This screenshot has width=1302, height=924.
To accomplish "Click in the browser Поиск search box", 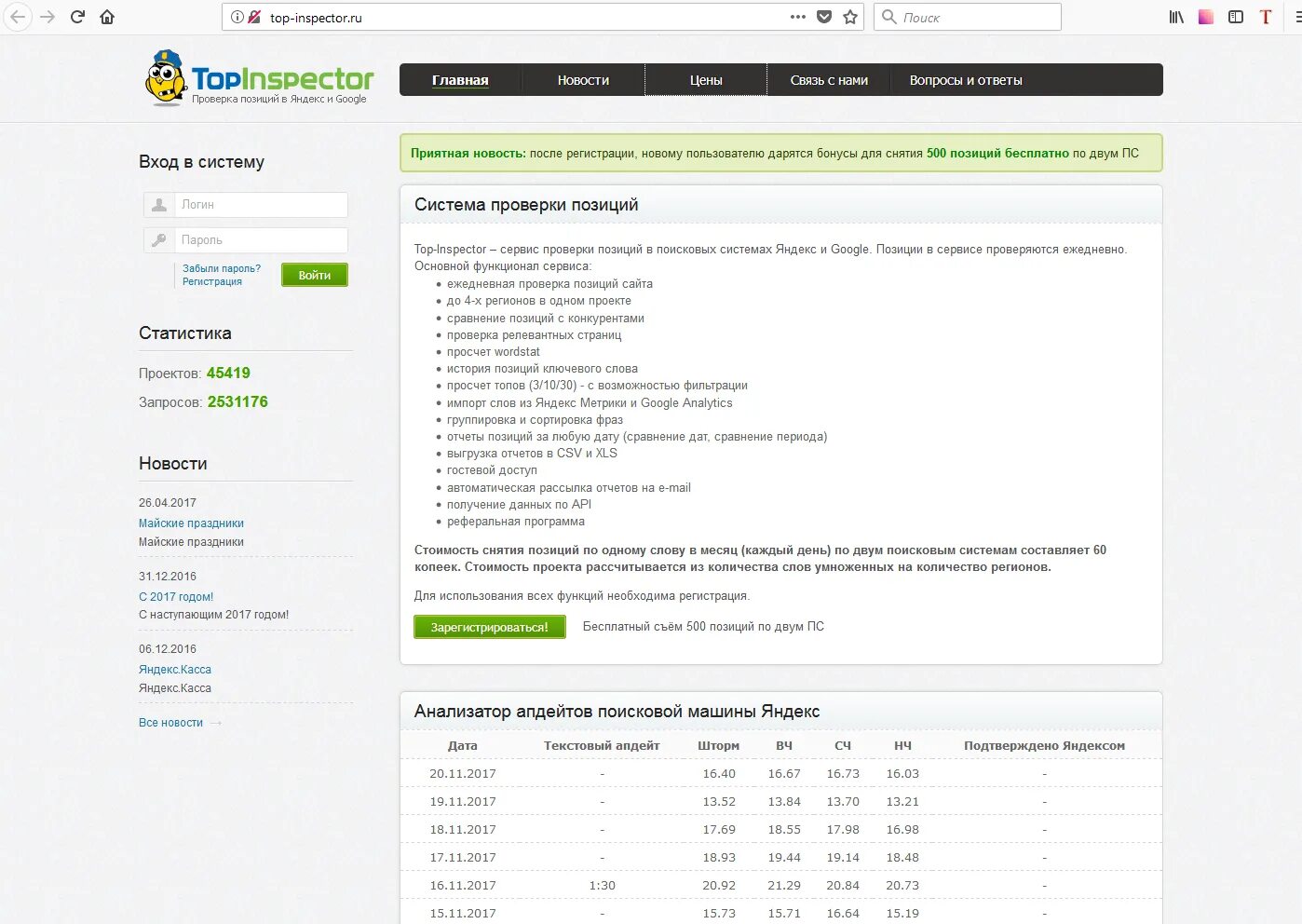I will pos(968,17).
